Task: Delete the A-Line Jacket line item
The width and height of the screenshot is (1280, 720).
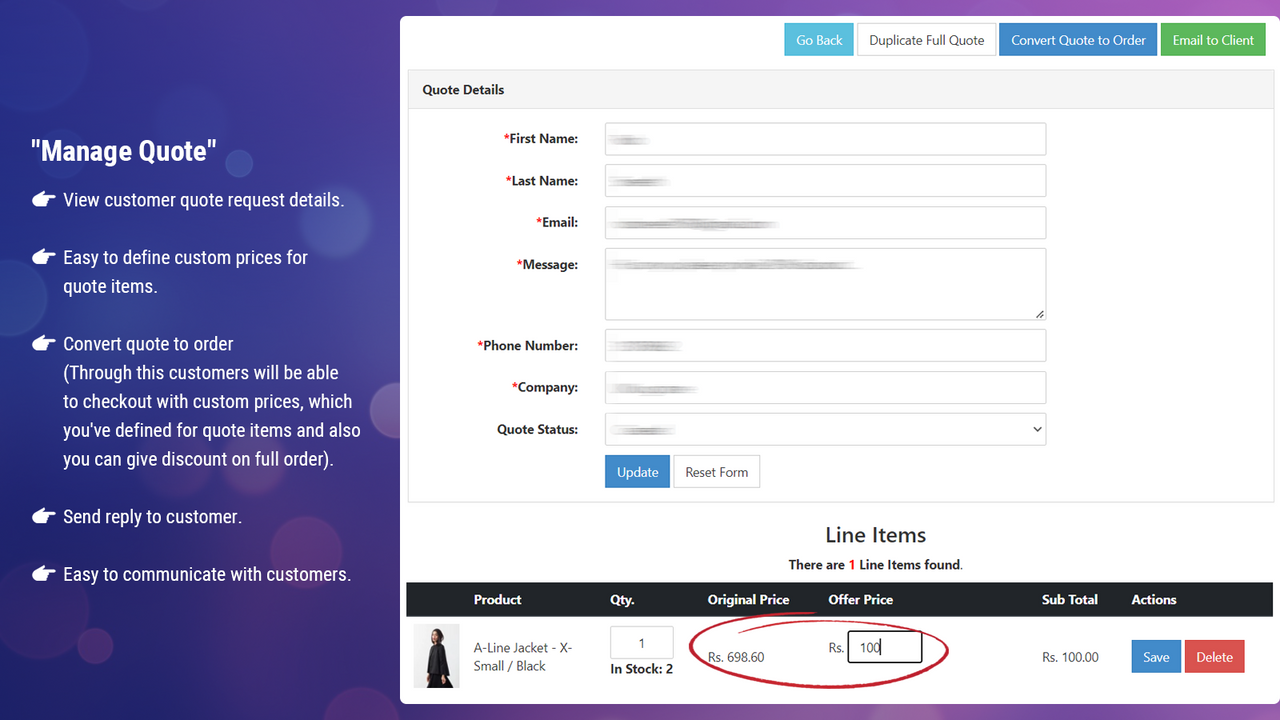Action: pyautogui.click(x=1214, y=656)
